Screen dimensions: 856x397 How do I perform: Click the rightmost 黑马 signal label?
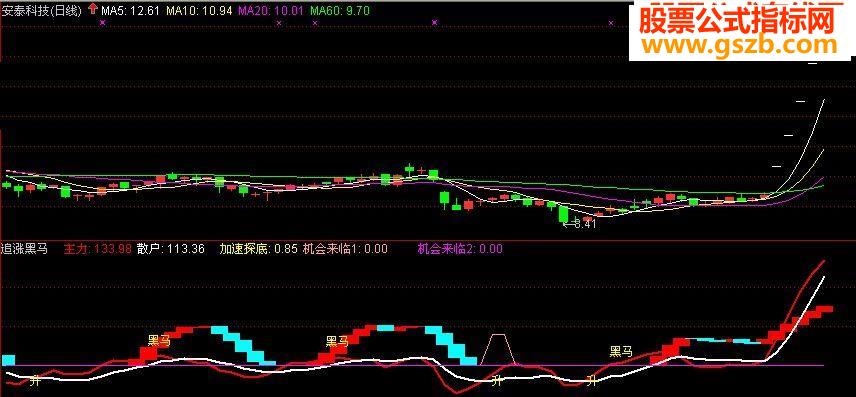[x=621, y=351]
